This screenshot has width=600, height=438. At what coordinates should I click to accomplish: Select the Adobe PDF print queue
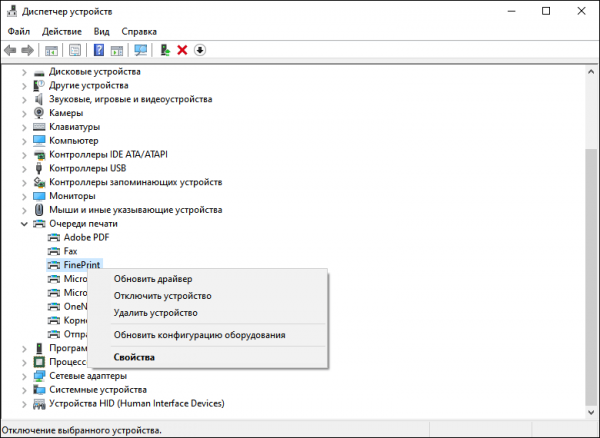86,238
